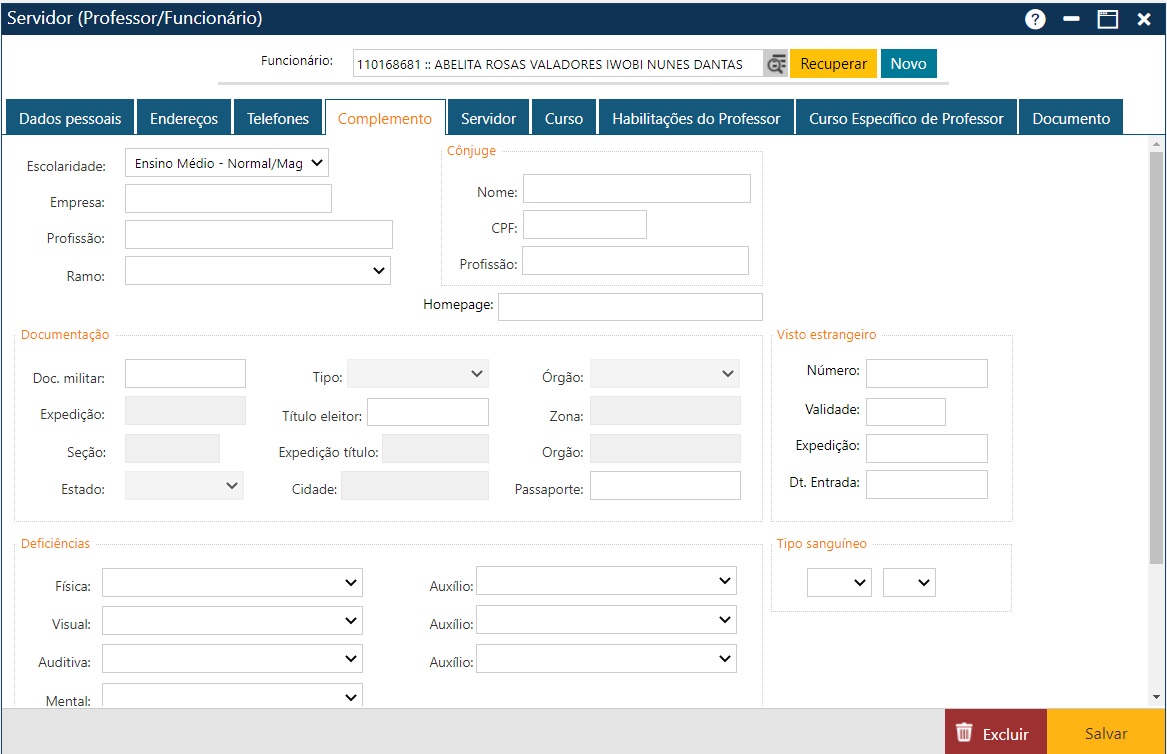Open the first Tipo sanguíneo dropdown
The width and height of the screenshot is (1167, 754).
pyautogui.click(x=839, y=582)
